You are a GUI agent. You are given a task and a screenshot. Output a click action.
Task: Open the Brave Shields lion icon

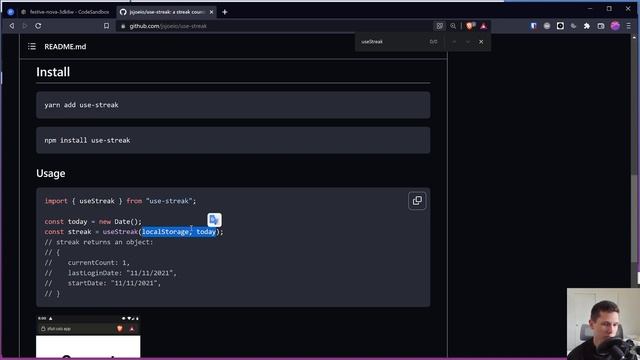(470, 26)
